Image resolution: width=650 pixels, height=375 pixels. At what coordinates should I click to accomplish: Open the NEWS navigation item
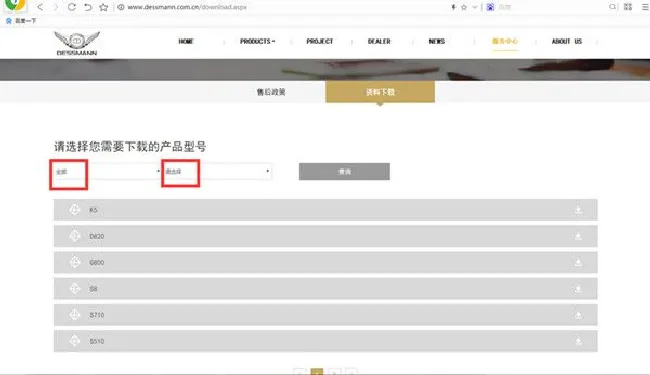[437, 41]
